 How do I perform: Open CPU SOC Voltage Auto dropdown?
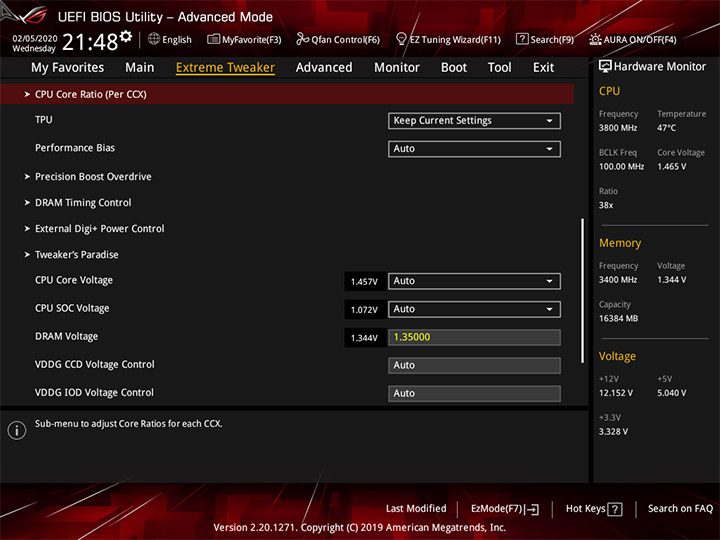474,309
